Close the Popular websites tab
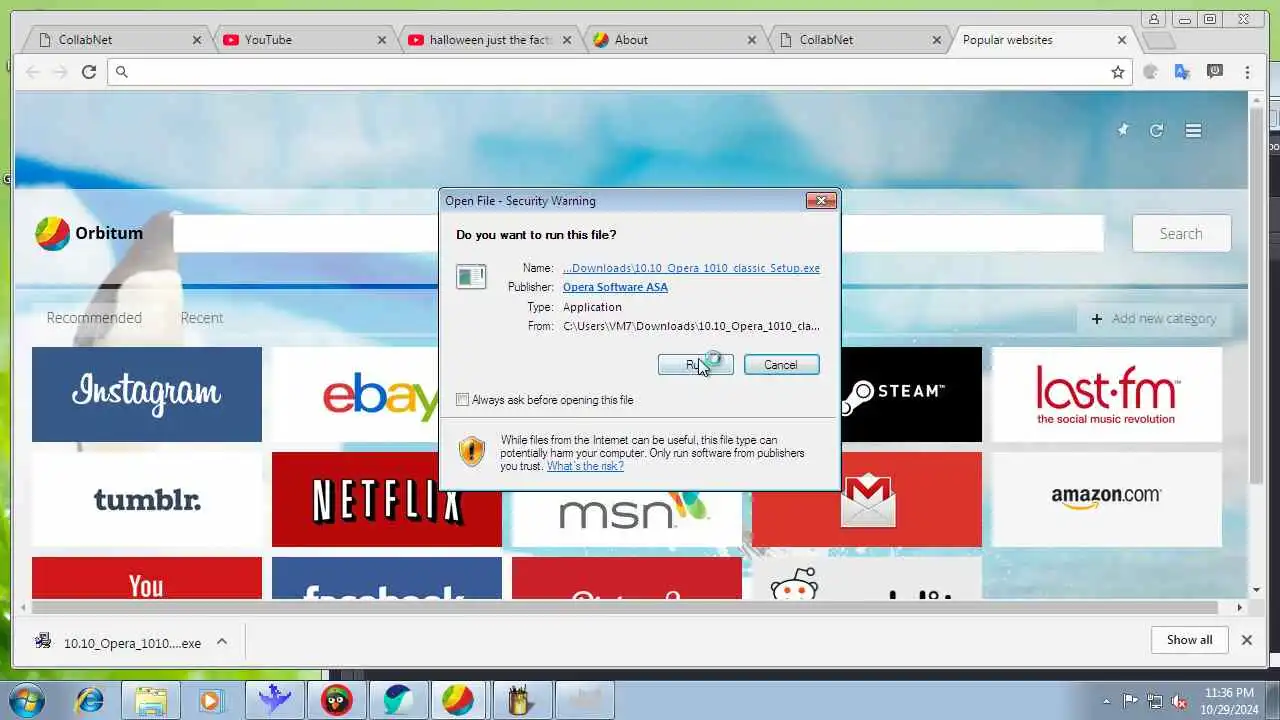Screen dimensions: 1280x720 pyautogui.click(x=1122, y=40)
